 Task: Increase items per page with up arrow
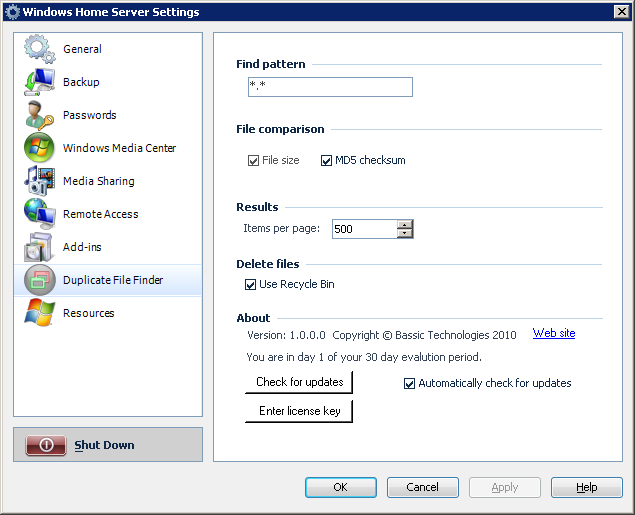click(x=405, y=225)
